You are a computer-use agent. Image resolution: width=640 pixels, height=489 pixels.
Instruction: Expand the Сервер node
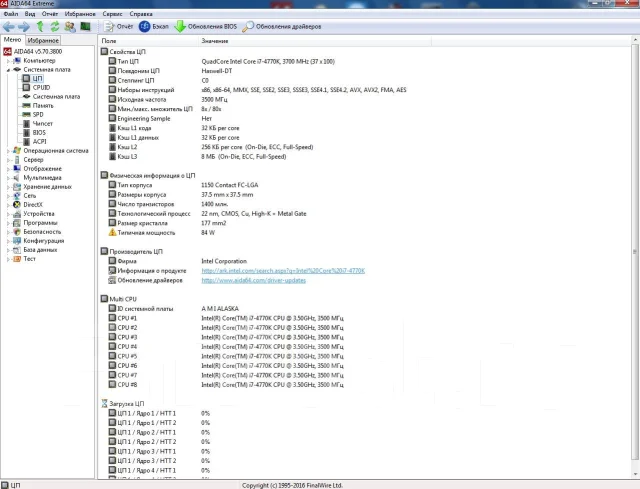pyautogui.click(x=8, y=160)
